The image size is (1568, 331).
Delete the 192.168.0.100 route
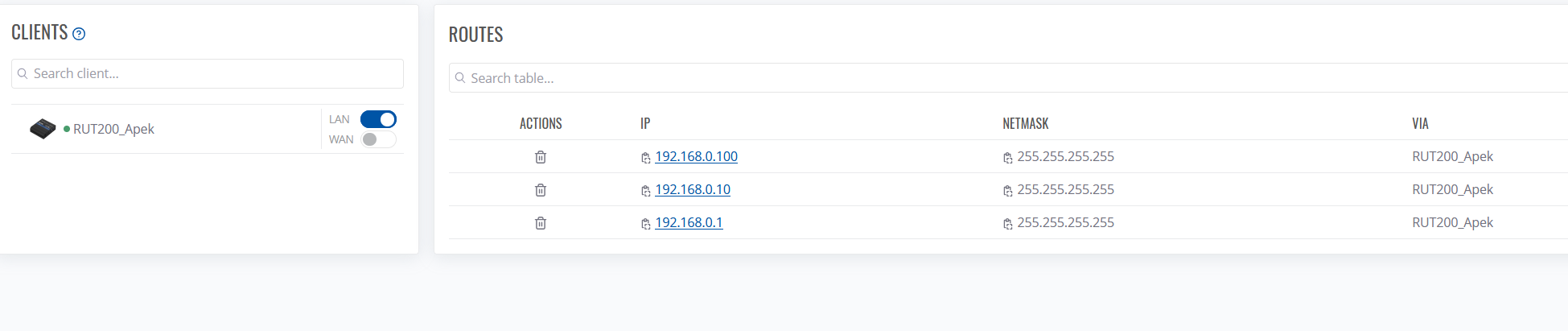coord(541,157)
